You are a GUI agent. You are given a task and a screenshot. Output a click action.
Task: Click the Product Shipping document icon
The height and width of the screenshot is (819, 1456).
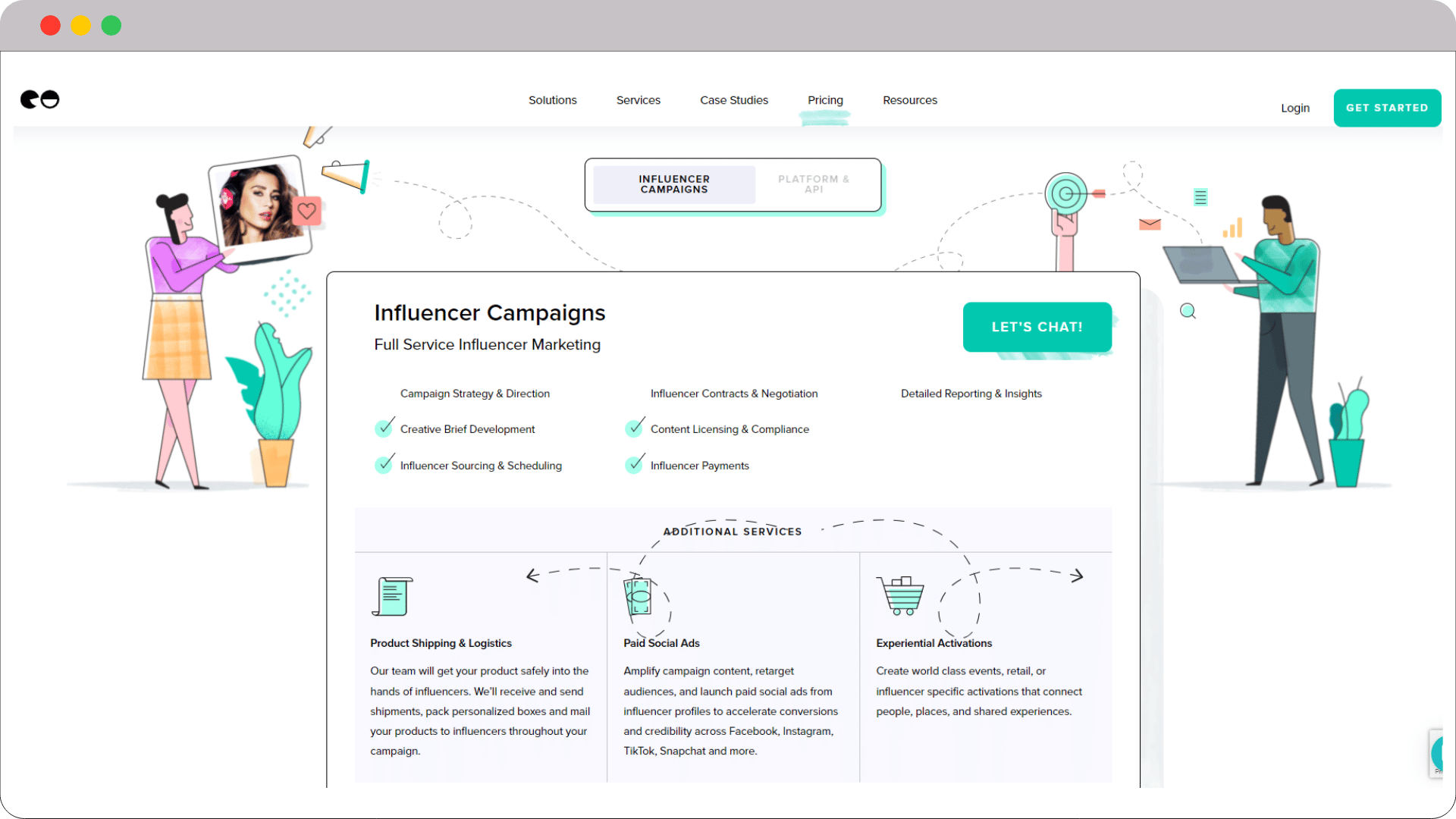click(x=392, y=596)
